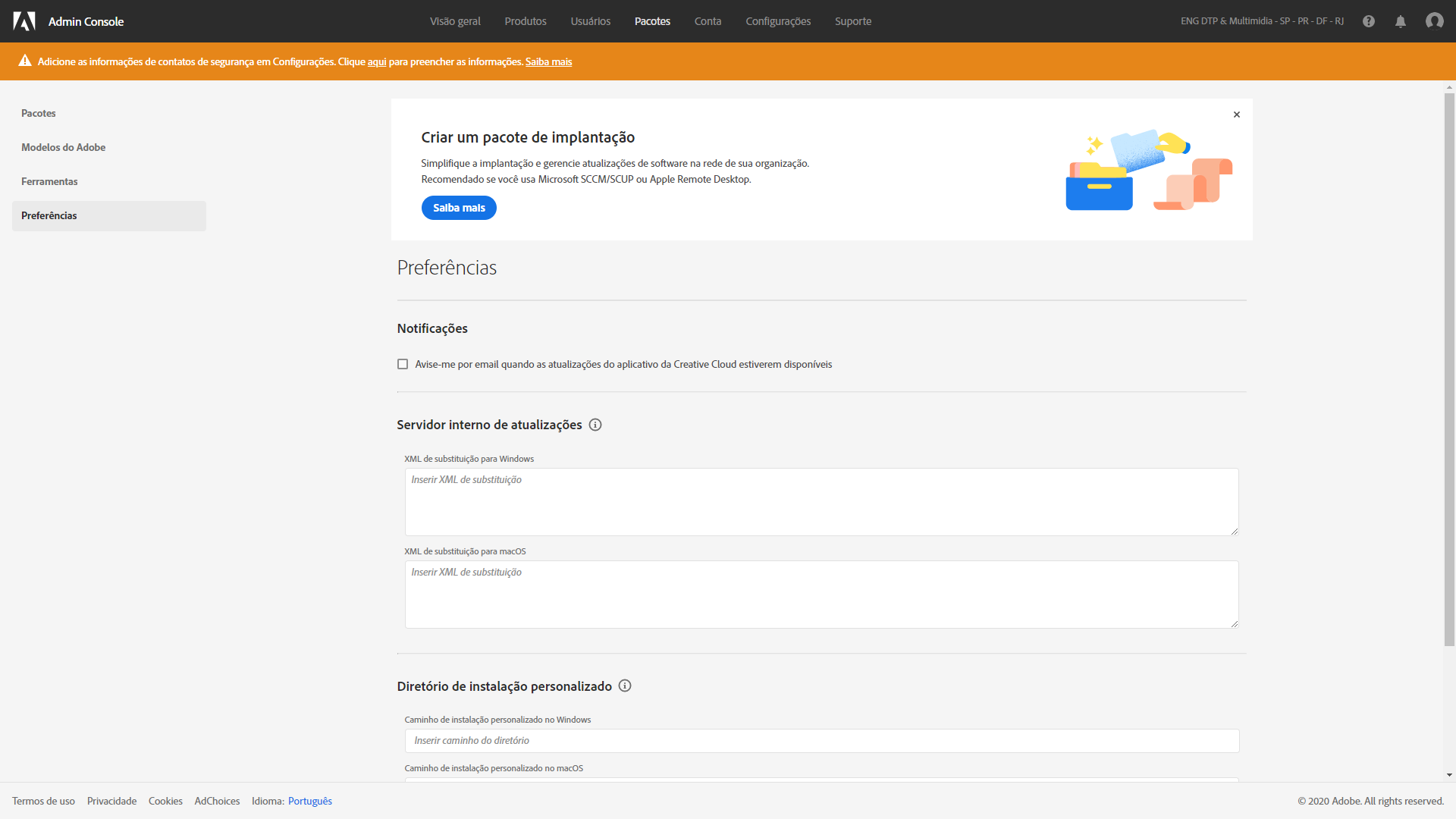Click the macOS override XML text area
Image resolution: width=1456 pixels, height=819 pixels.
(x=822, y=595)
